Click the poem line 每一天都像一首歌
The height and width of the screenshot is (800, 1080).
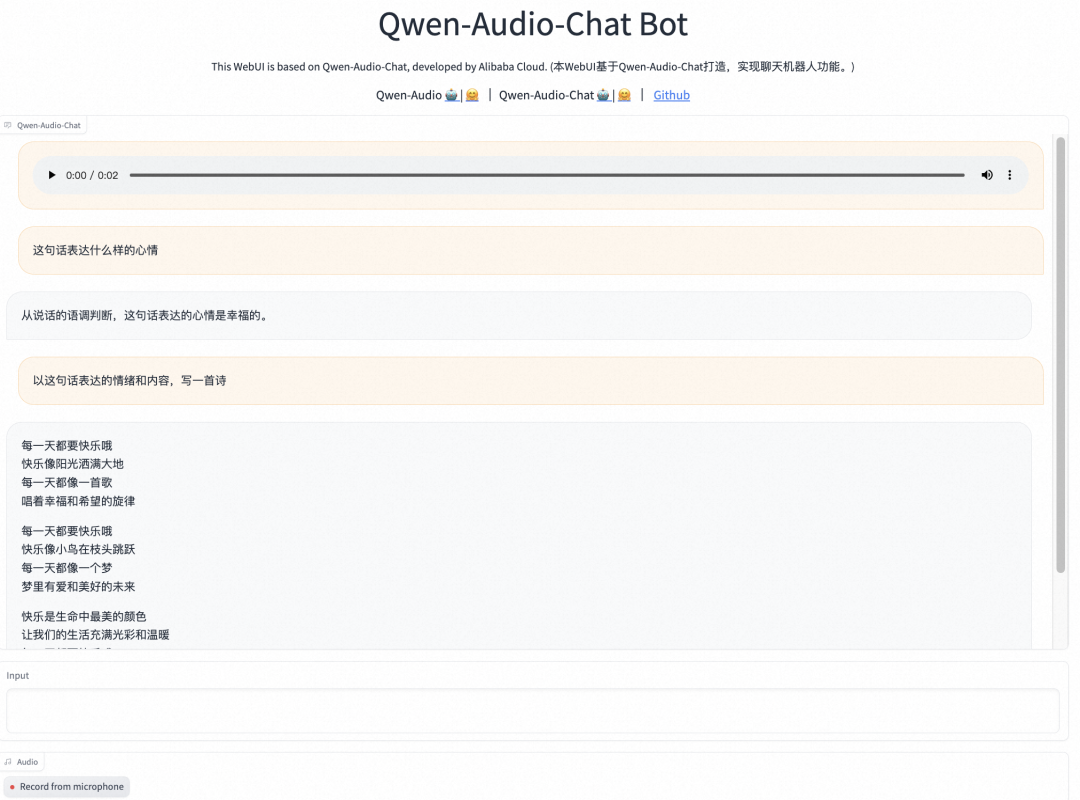[67, 482]
